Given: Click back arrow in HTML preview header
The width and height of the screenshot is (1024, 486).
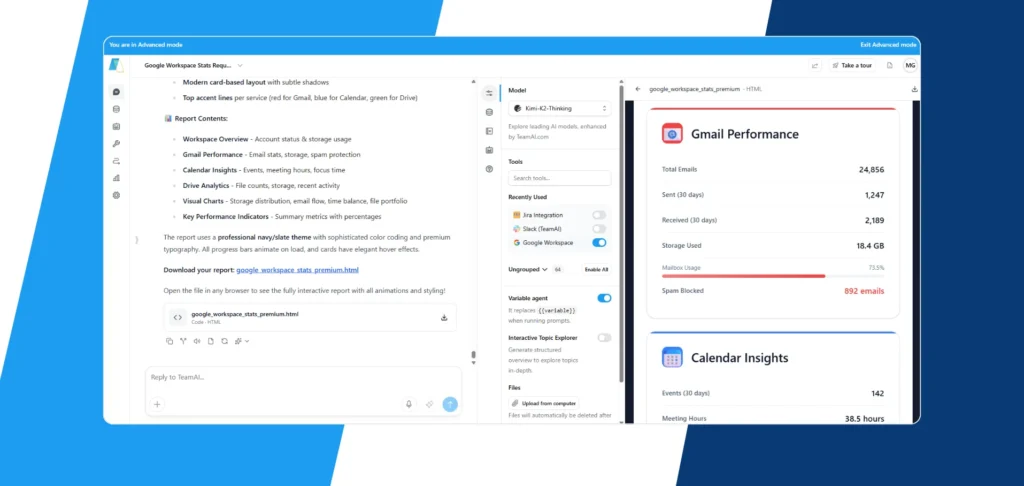Looking at the screenshot, I should (638, 89).
